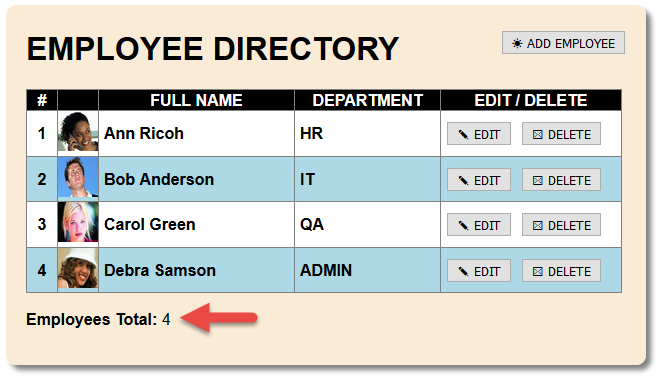Click the Add Employee button

pyautogui.click(x=563, y=43)
